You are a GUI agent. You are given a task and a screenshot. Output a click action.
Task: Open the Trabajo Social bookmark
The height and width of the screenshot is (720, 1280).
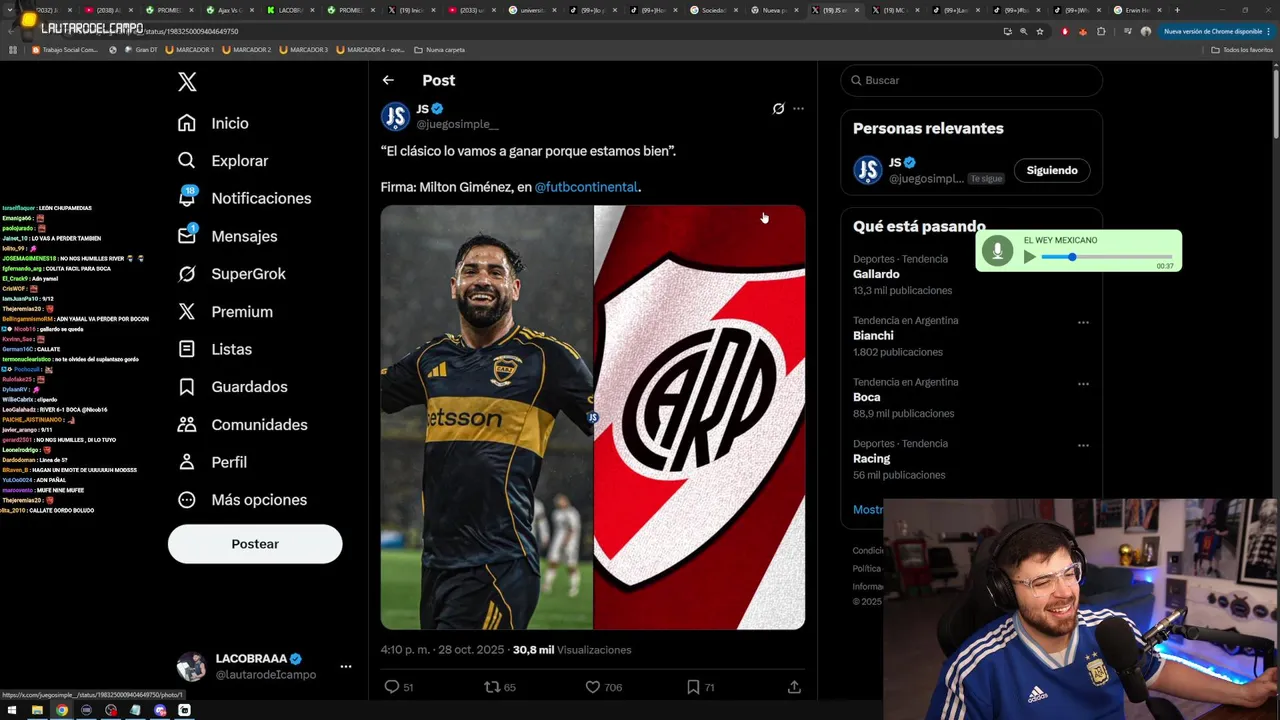[65, 49]
